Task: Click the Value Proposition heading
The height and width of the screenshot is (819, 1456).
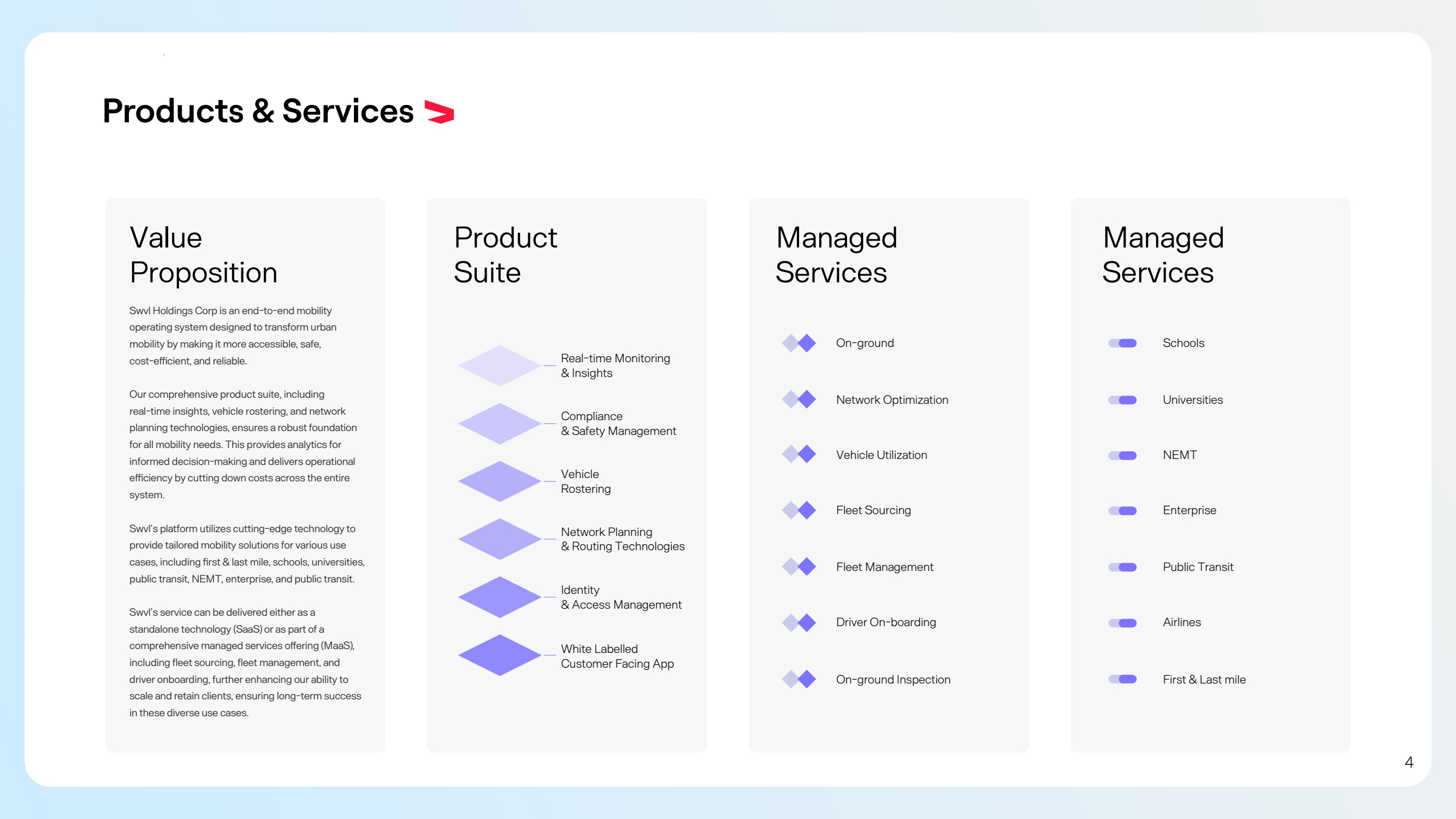Action: click(x=204, y=255)
